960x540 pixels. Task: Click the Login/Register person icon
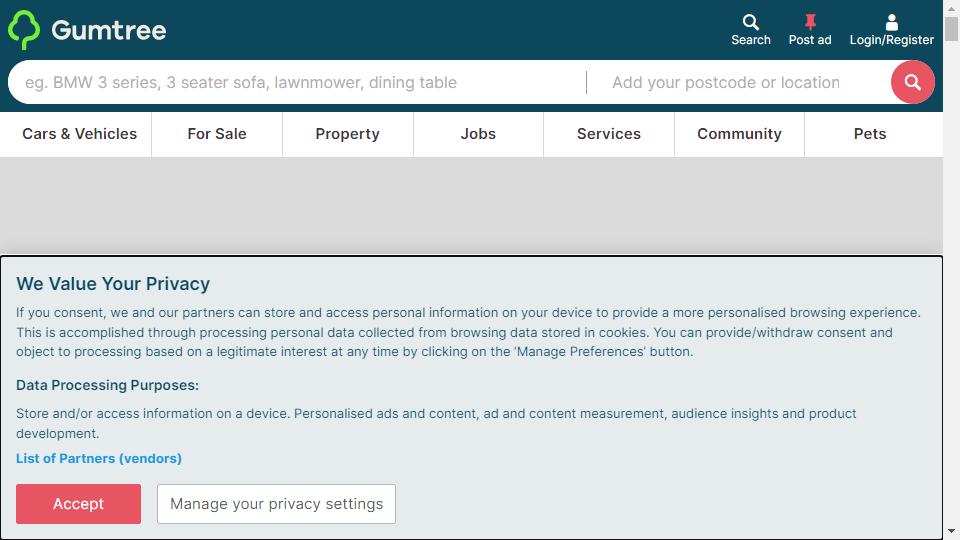tap(891, 23)
